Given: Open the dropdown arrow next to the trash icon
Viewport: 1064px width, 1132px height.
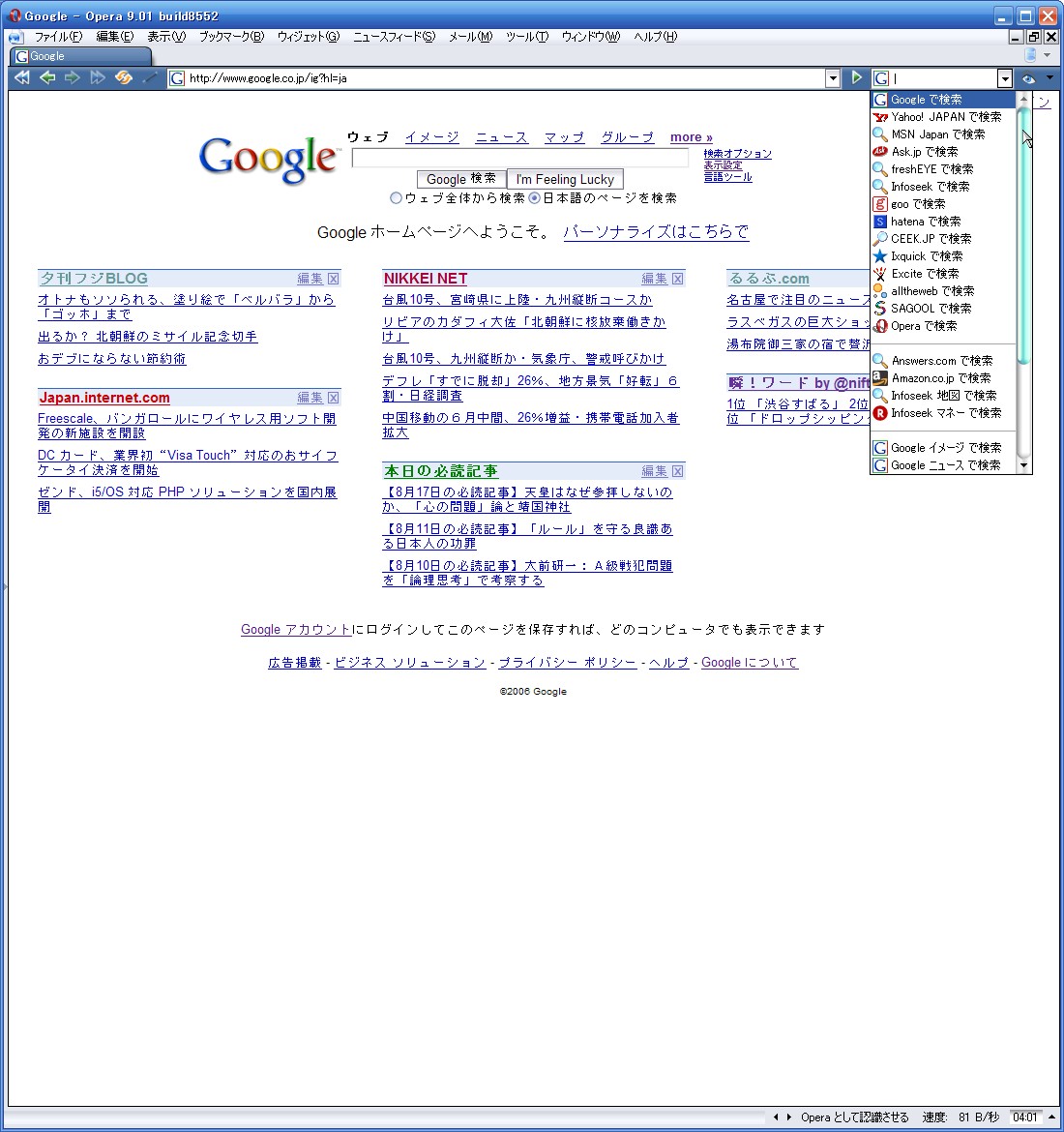Looking at the screenshot, I should pos(1048,55).
